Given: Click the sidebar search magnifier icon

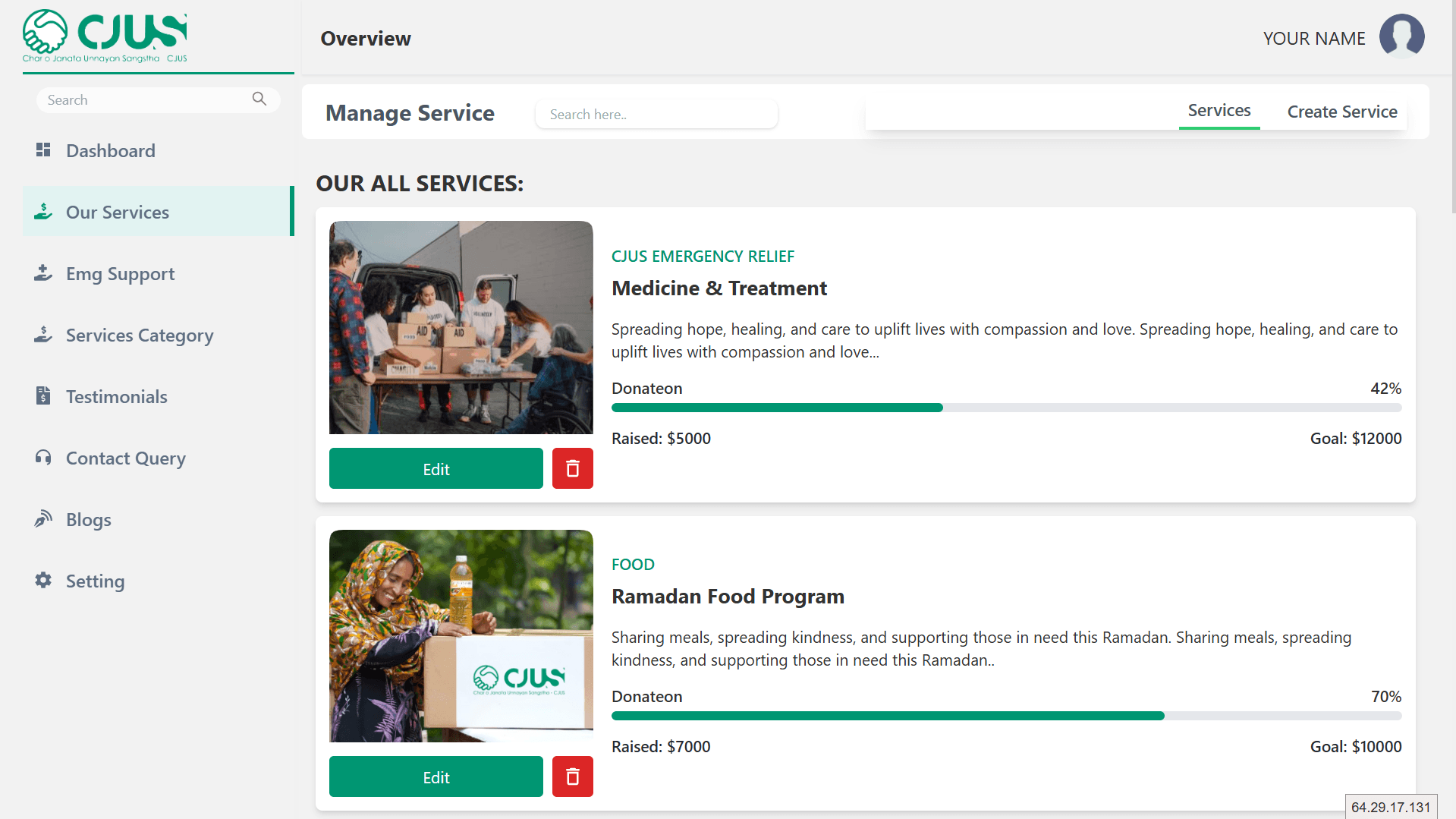Looking at the screenshot, I should (259, 99).
